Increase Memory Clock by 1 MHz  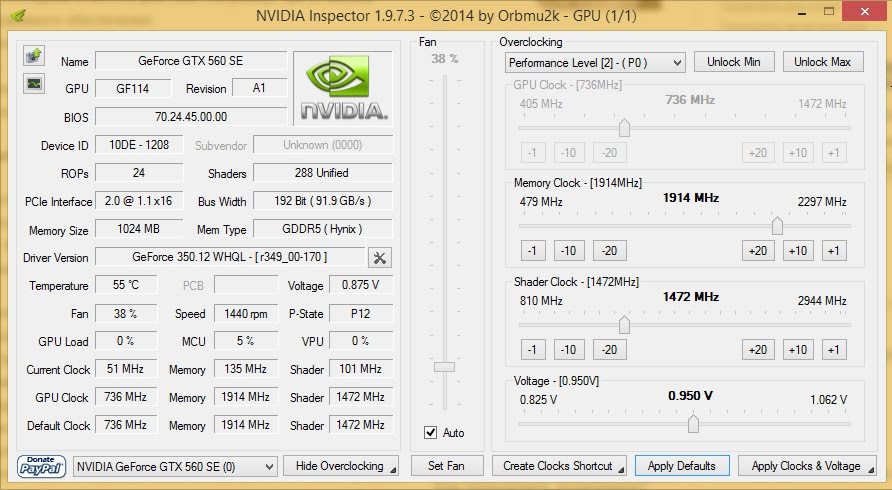pos(833,251)
